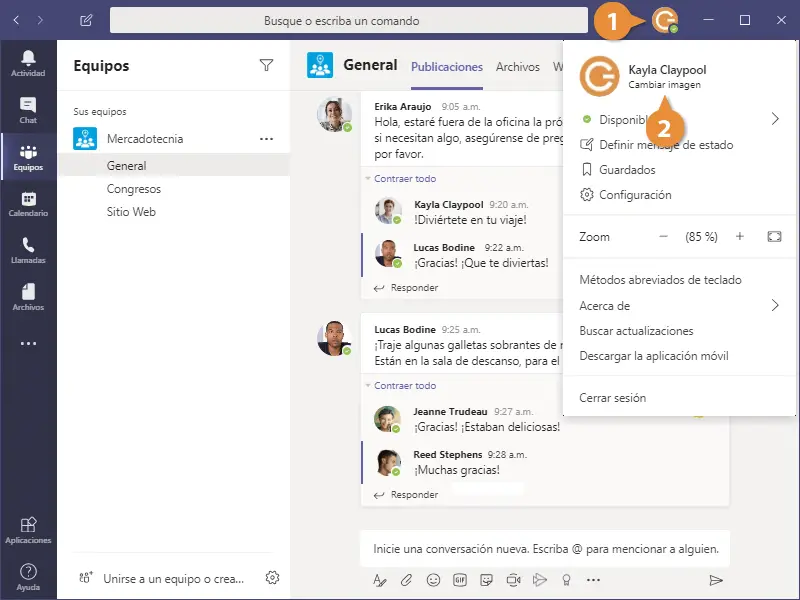Click the Praise badge icon
800x600 pixels.
566,580
